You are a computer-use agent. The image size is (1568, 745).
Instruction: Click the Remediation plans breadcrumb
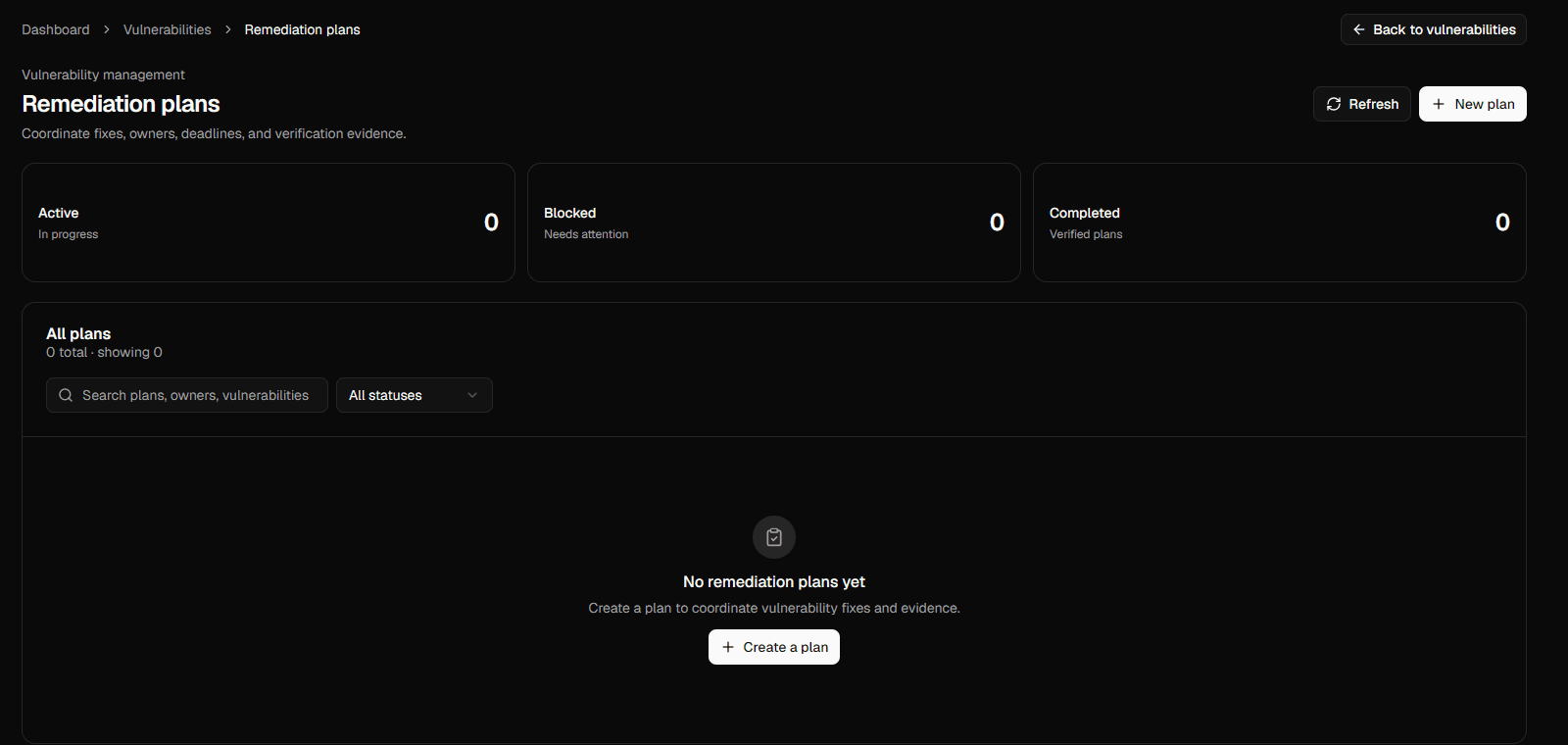(x=302, y=29)
